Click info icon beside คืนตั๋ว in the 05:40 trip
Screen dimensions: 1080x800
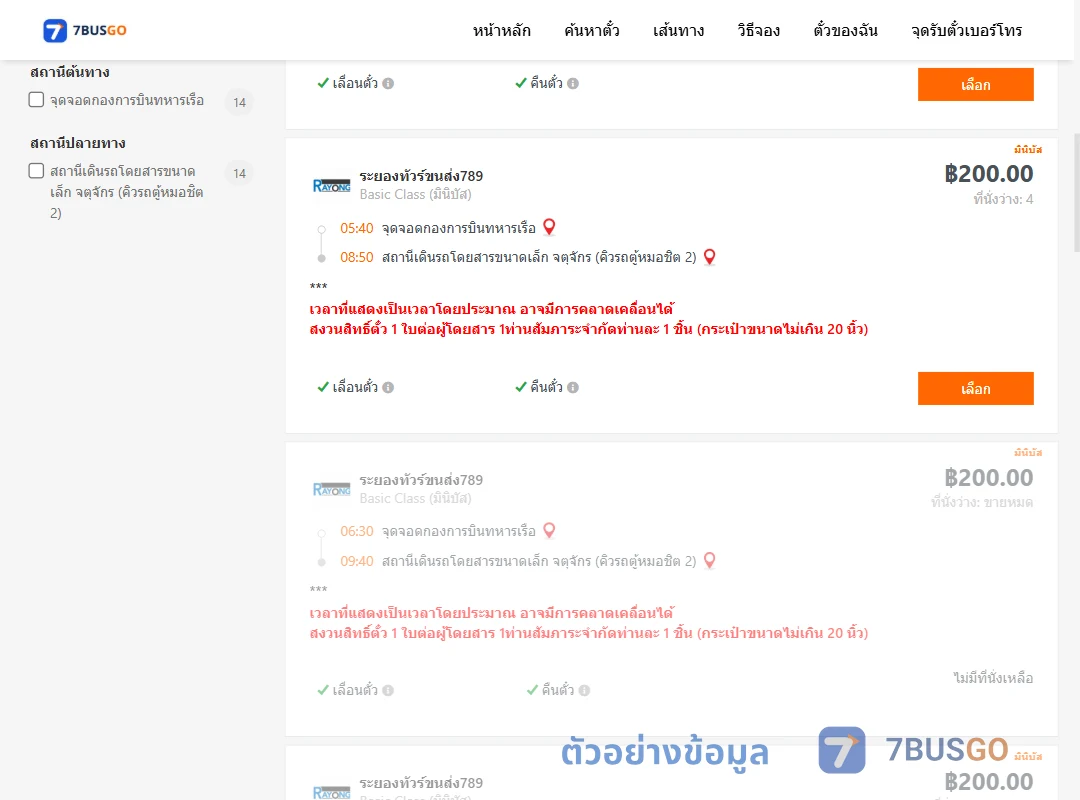[x=573, y=387]
